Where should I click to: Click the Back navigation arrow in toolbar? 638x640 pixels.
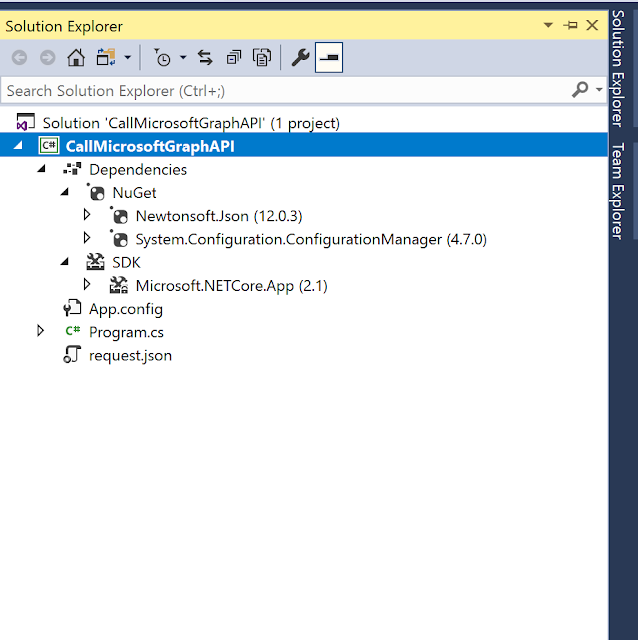tap(19, 58)
